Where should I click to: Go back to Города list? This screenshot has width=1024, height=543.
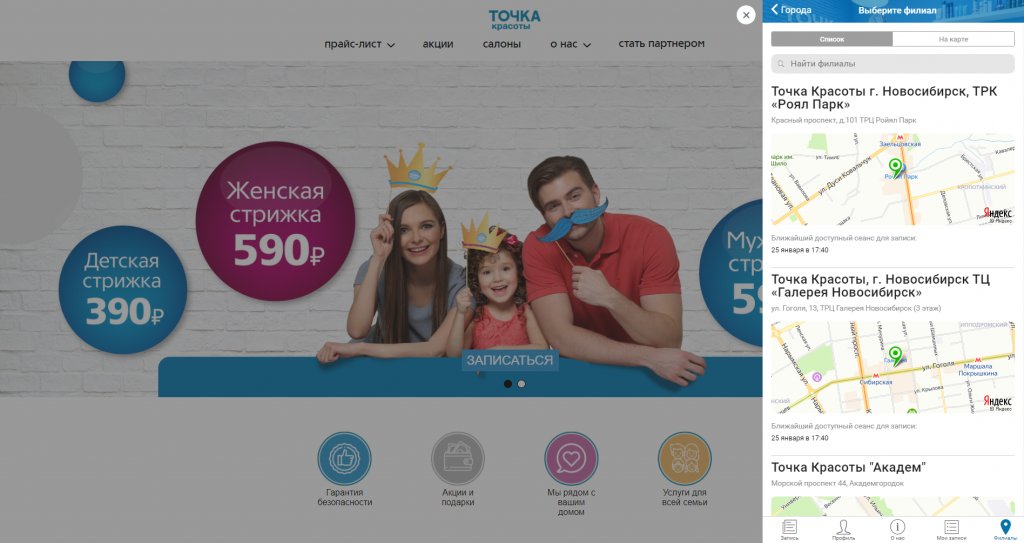[791, 10]
